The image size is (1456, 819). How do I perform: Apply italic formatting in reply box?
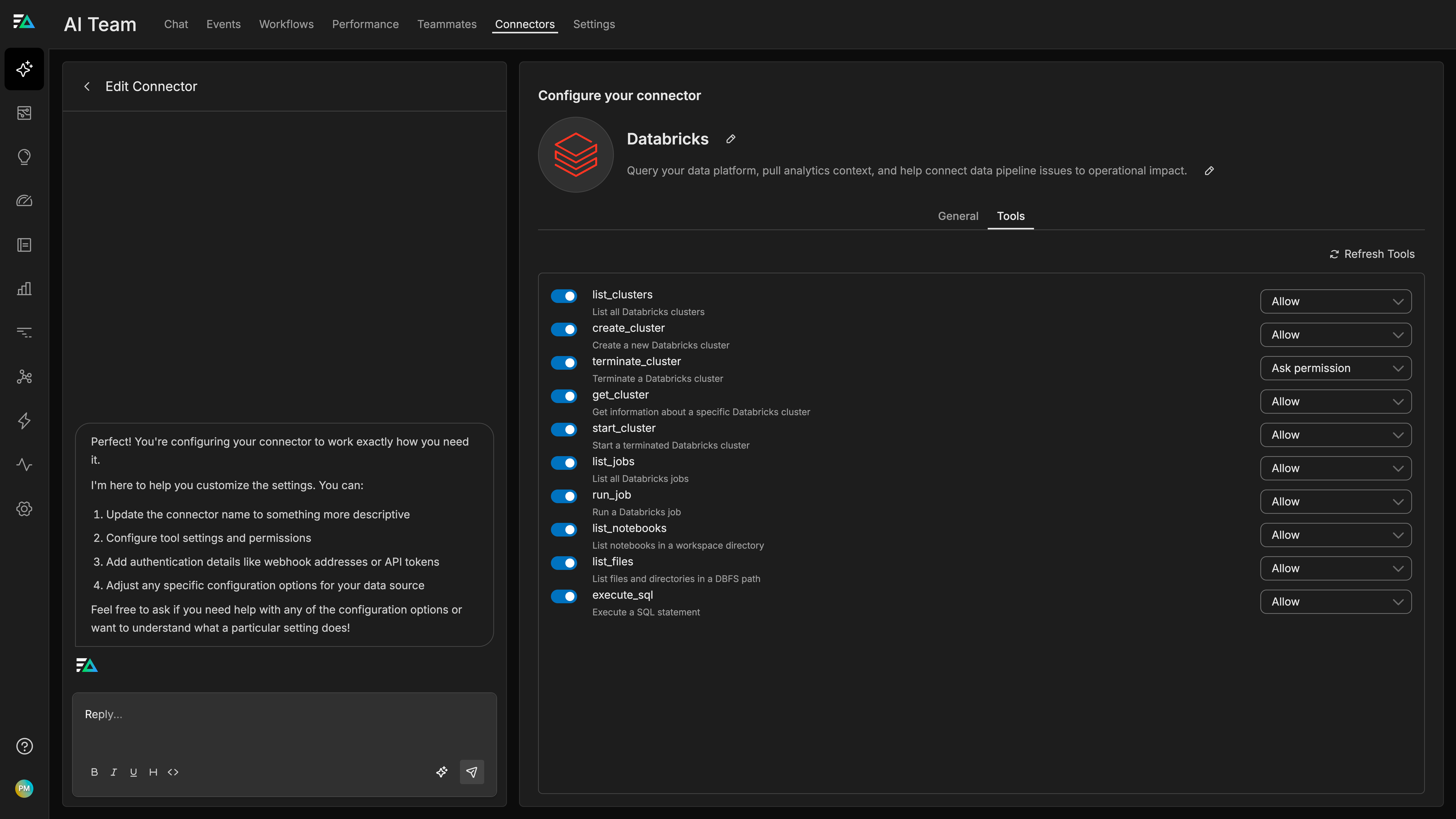tap(114, 772)
